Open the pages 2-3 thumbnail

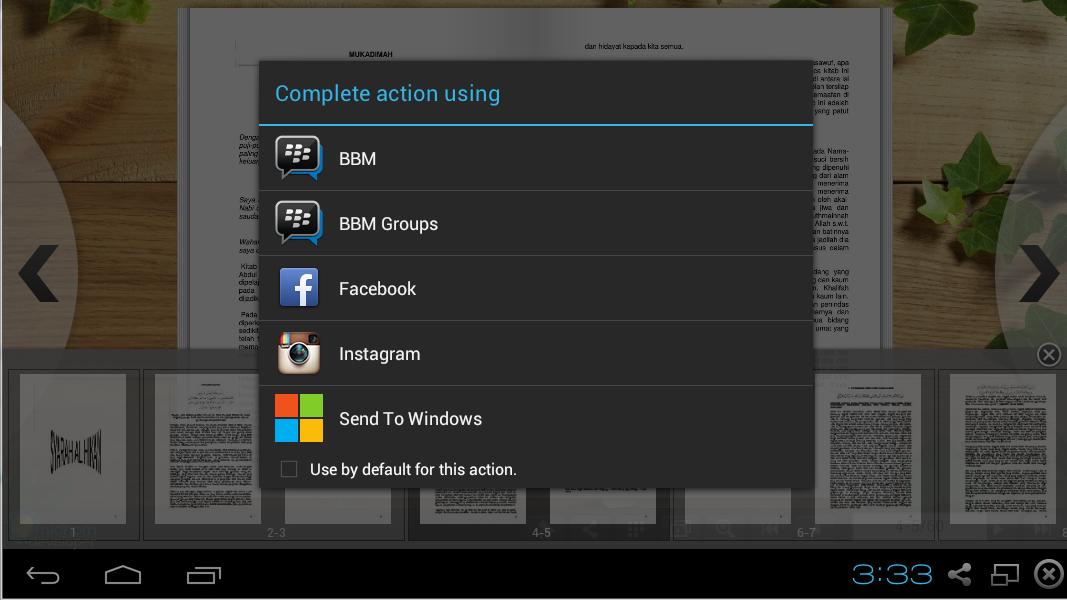pyautogui.click(x=208, y=449)
